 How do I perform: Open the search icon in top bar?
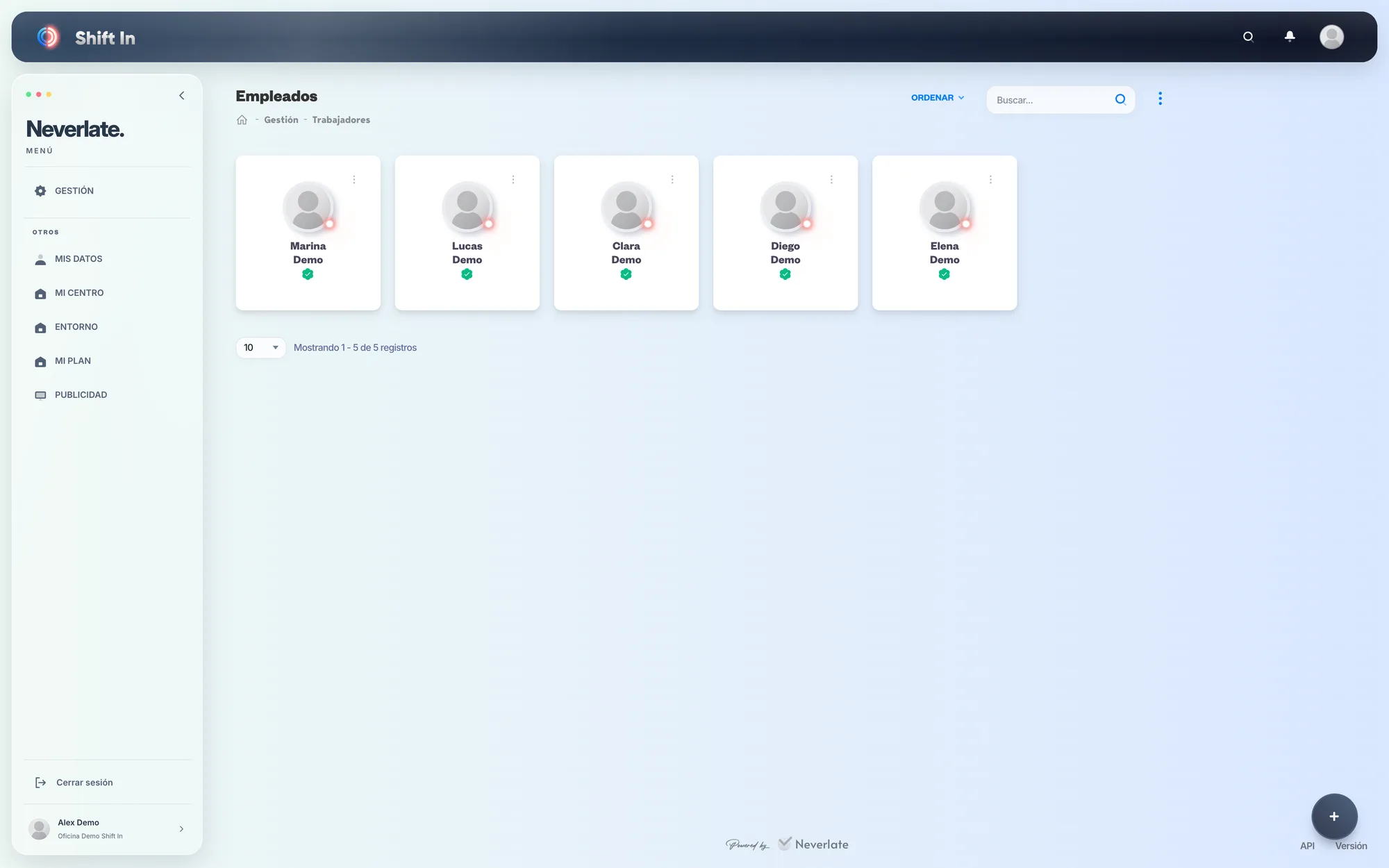tap(1248, 37)
